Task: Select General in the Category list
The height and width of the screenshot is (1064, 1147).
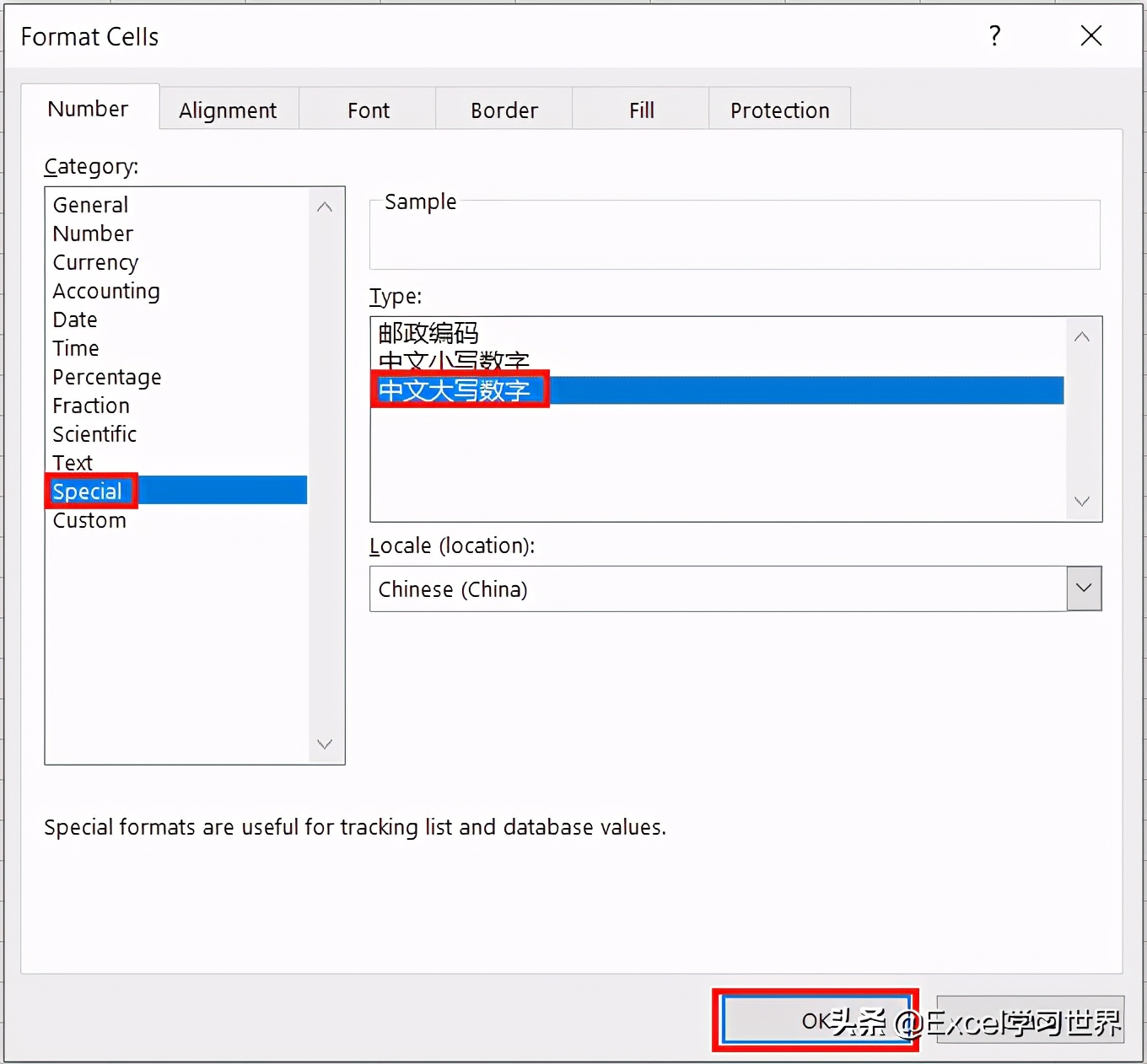Action: click(175, 205)
